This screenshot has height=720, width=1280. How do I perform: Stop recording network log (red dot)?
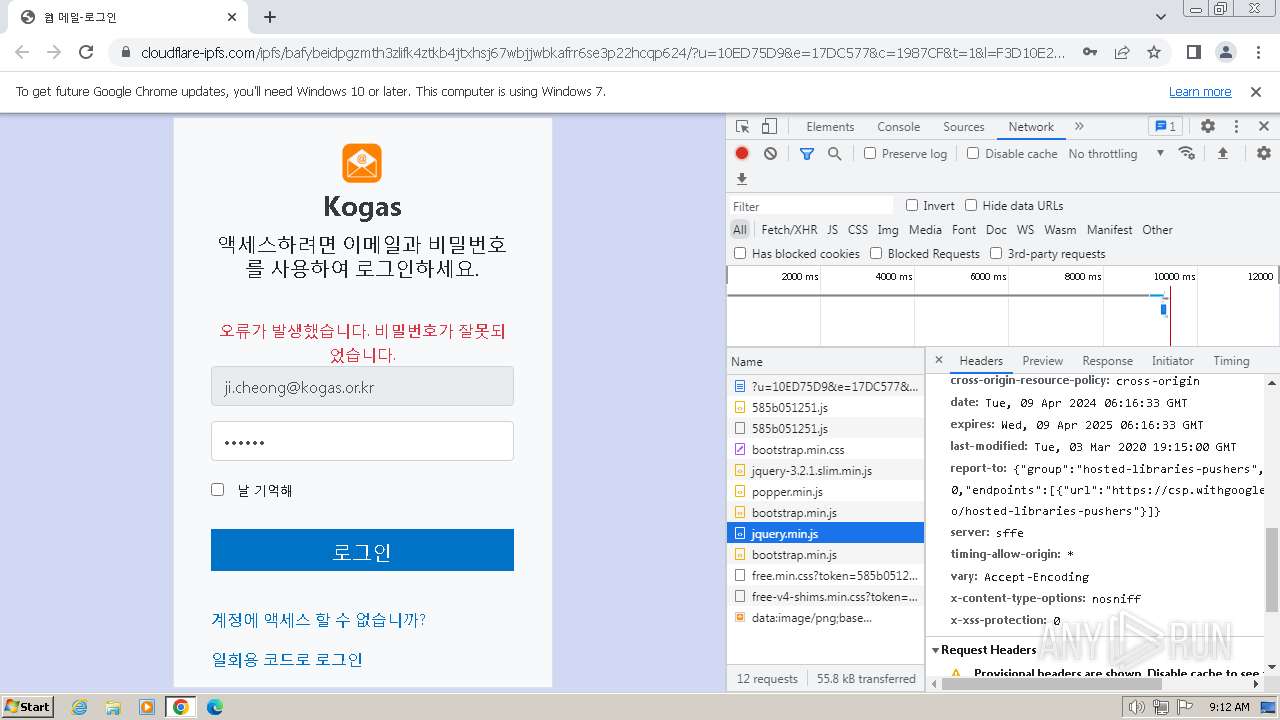742,153
